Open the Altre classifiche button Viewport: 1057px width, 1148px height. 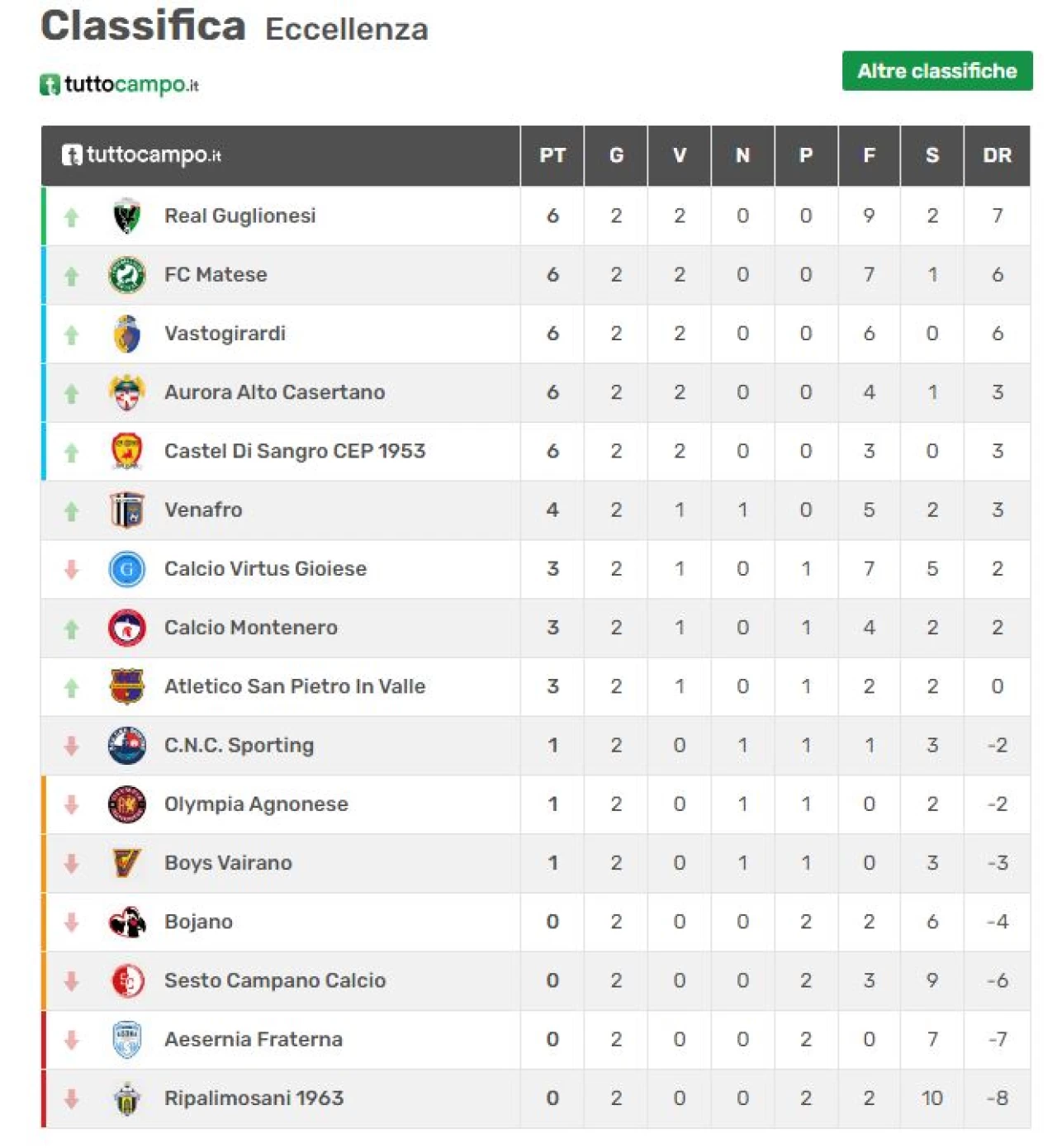pos(937,71)
